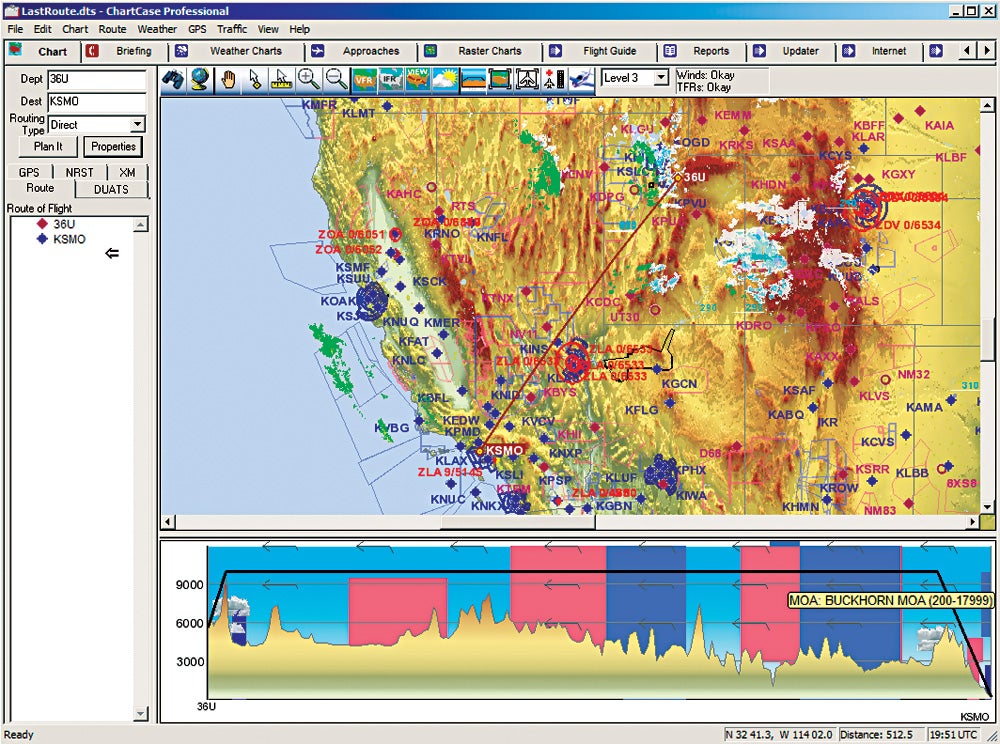Click the Plan It button
The width and height of the screenshot is (1000, 744).
pyautogui.click(x=48, y=146)
